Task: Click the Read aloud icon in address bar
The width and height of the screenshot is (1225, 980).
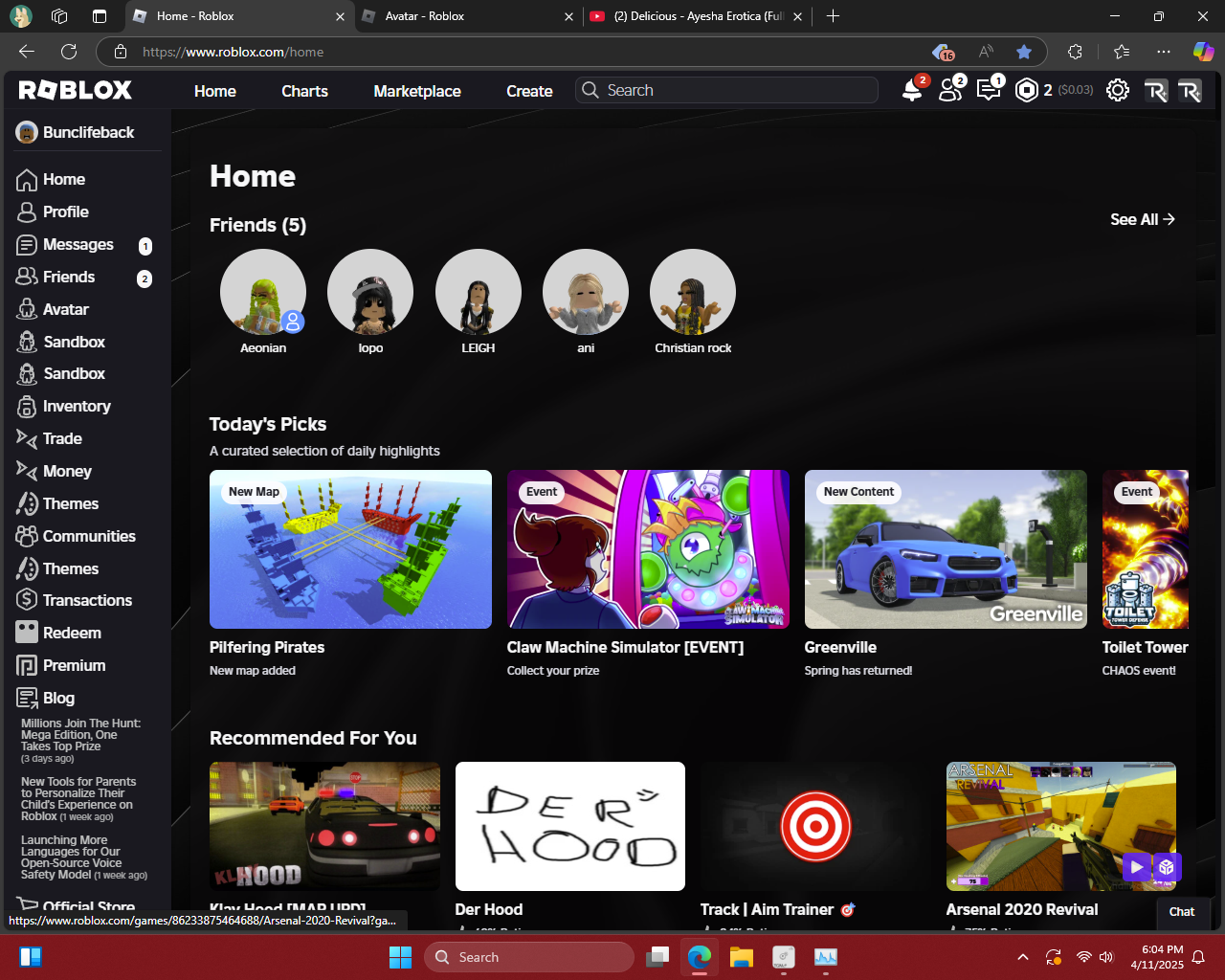Action: (986, 52)
